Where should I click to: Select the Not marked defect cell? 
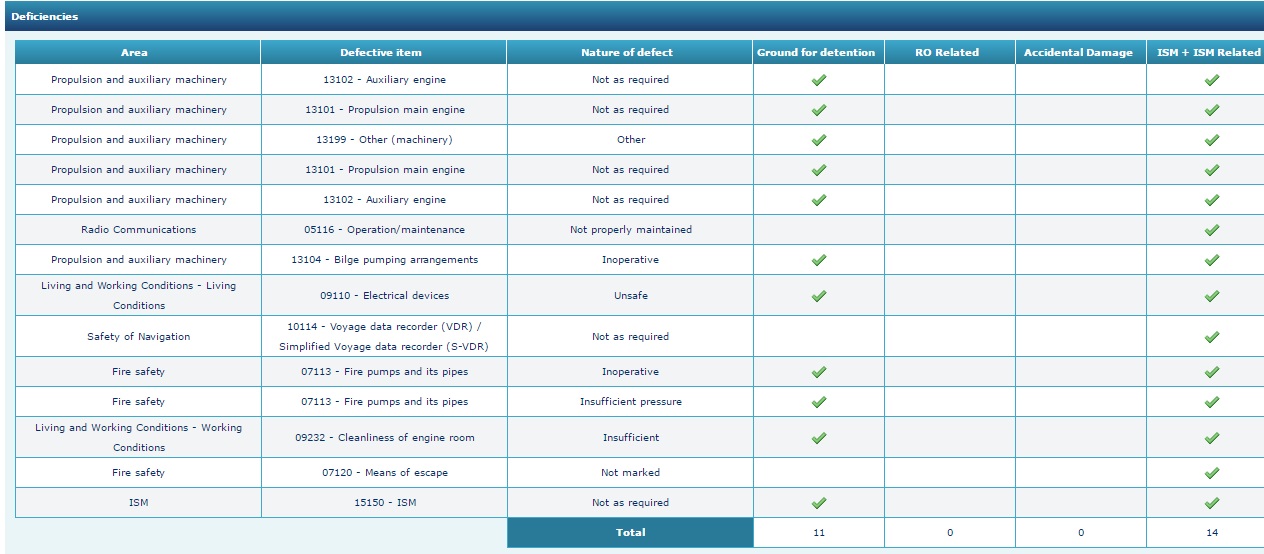coord(630,473)
